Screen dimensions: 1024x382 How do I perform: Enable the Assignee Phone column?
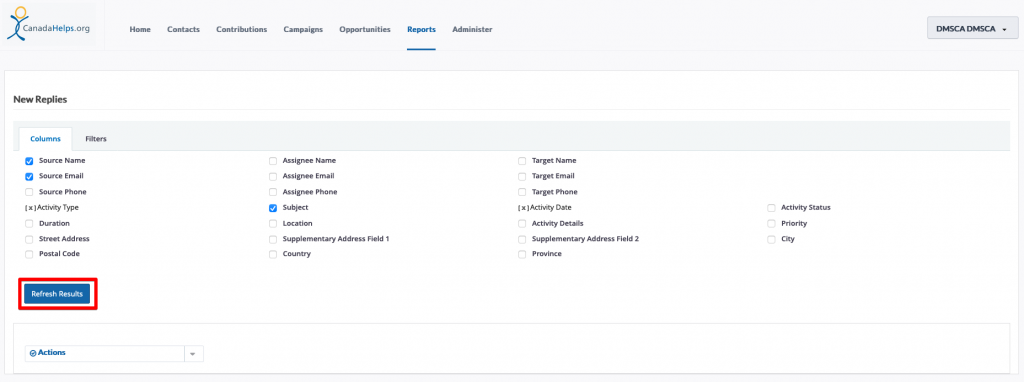pos(273,192)
